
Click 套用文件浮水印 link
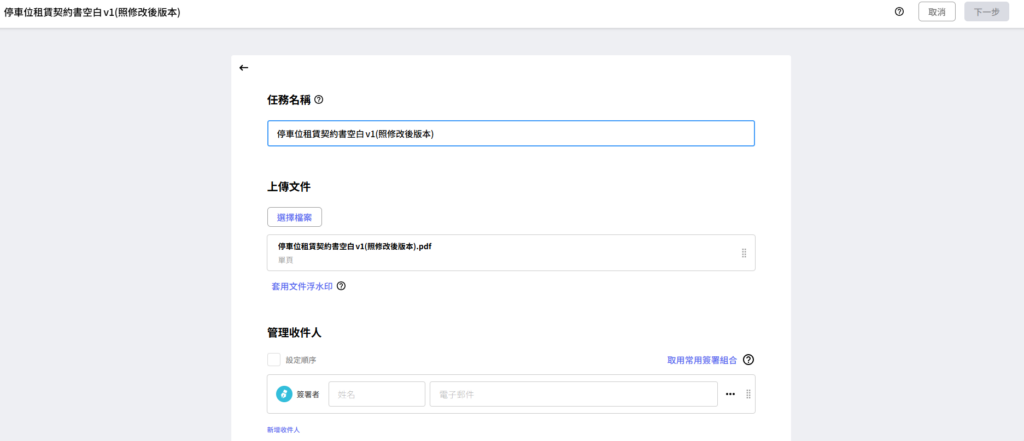click(300, 286)
